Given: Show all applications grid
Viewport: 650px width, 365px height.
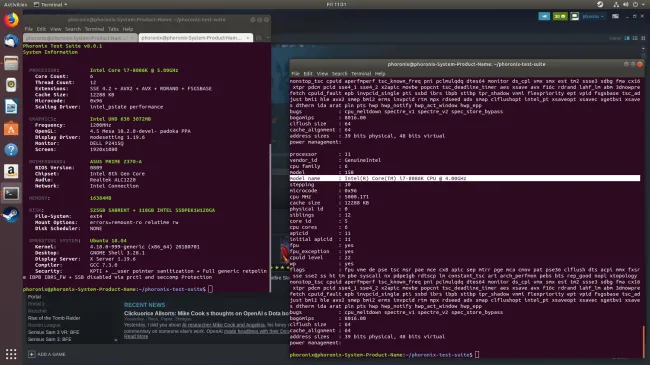Looking at the screenshot, I should [11, 354].
